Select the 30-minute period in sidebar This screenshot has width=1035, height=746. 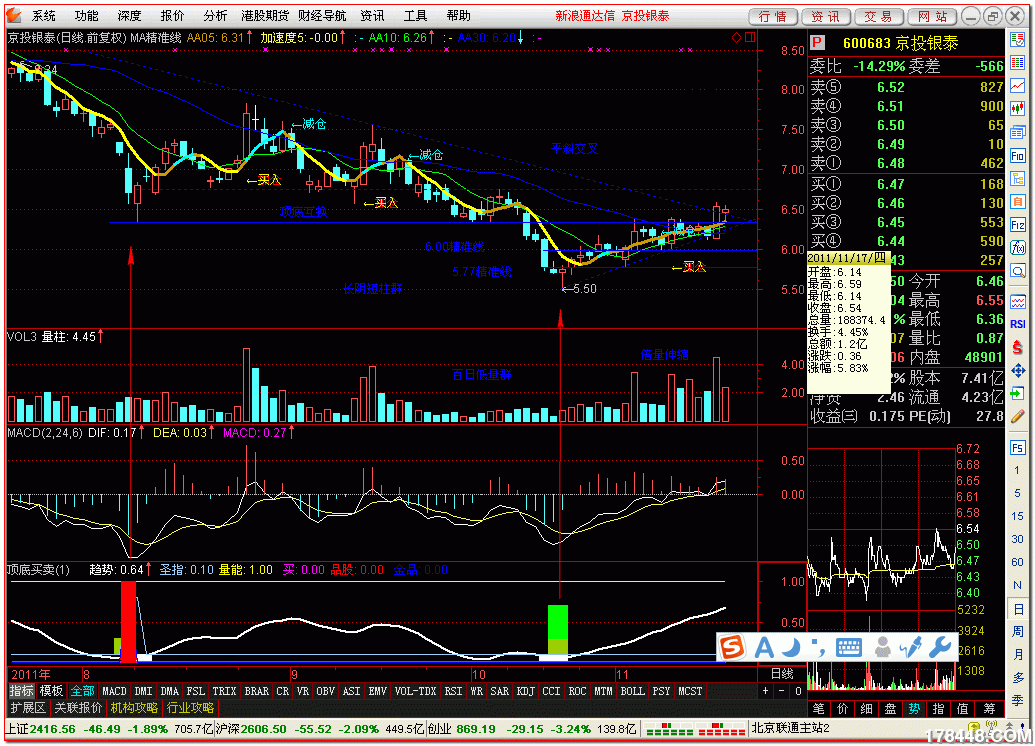tap(1017, 539)
